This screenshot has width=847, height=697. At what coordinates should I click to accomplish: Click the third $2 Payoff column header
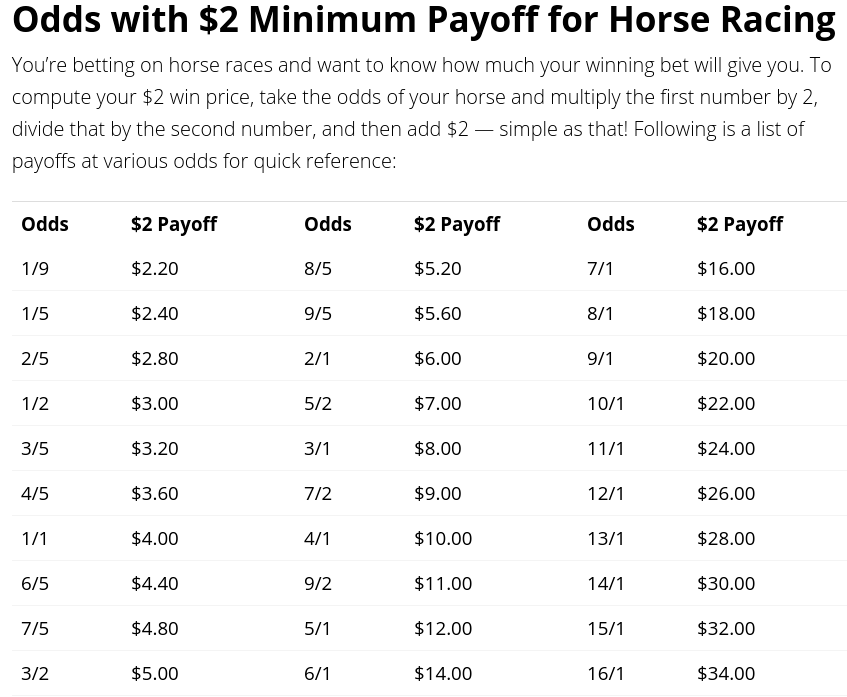point(740,224)
